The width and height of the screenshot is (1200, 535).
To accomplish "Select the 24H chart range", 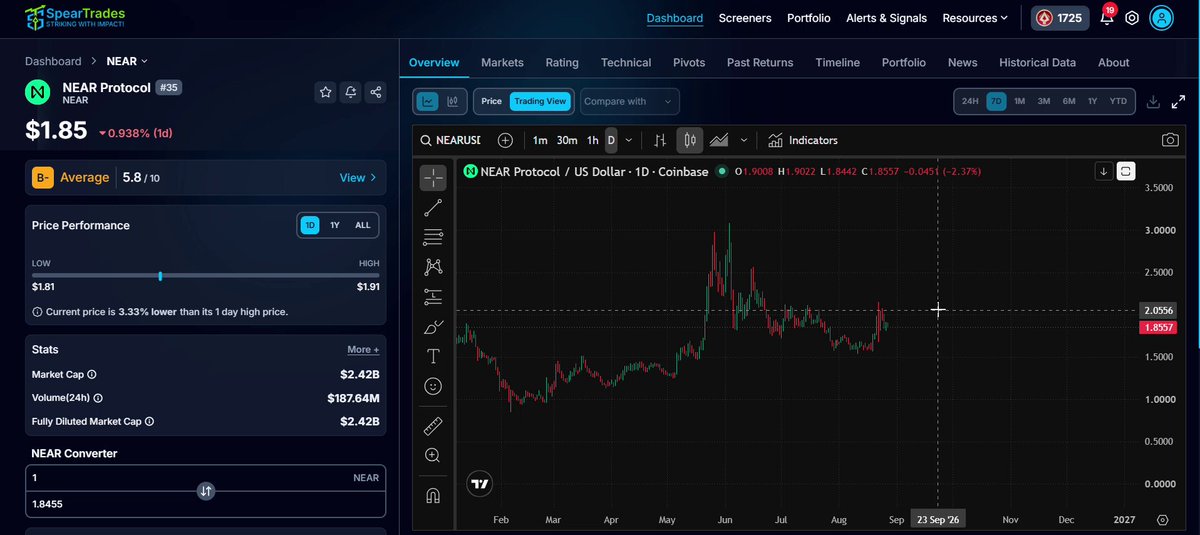I will click(970, 101).
